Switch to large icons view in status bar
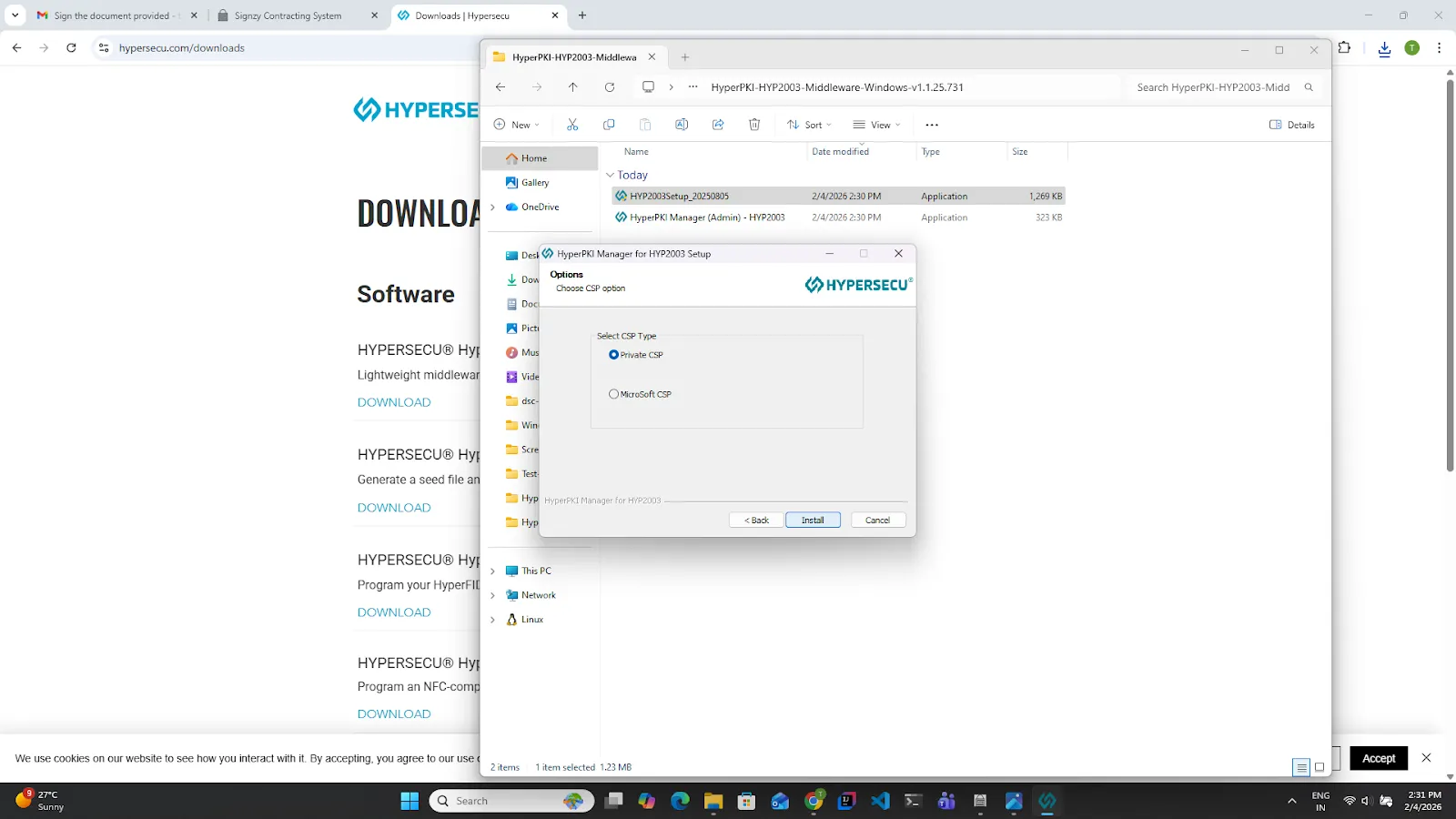 pos(1319,767)
